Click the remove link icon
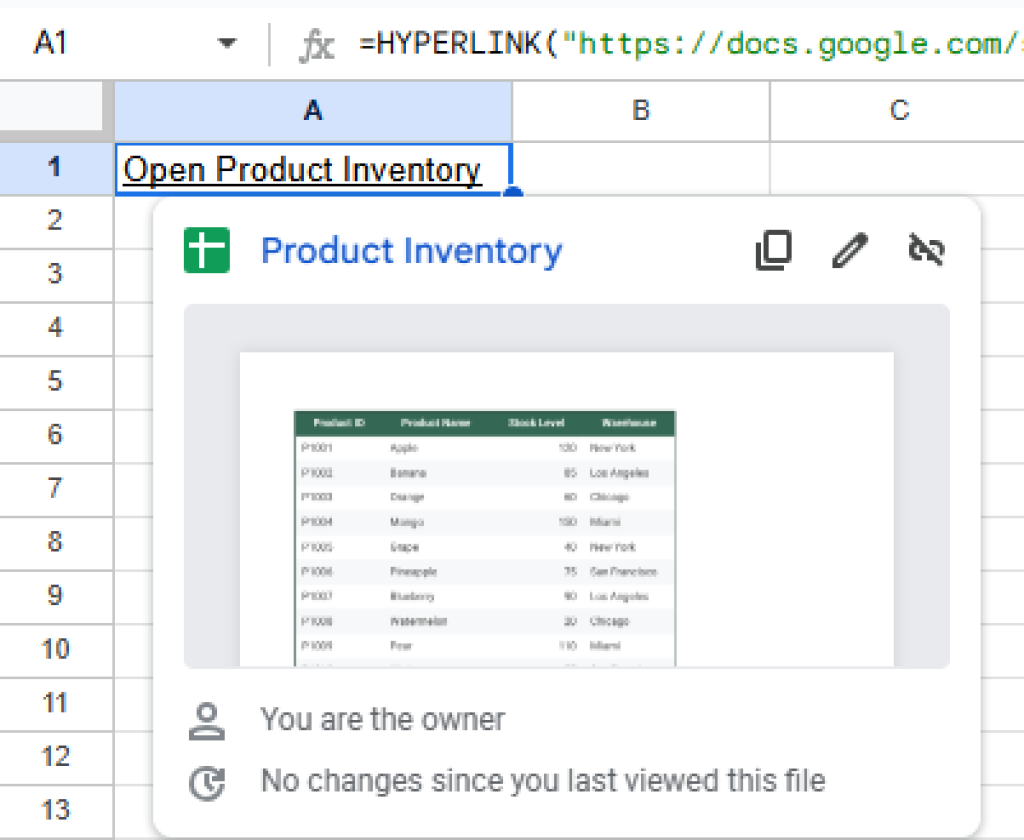The image size is (1024, 840). [926, 251]
